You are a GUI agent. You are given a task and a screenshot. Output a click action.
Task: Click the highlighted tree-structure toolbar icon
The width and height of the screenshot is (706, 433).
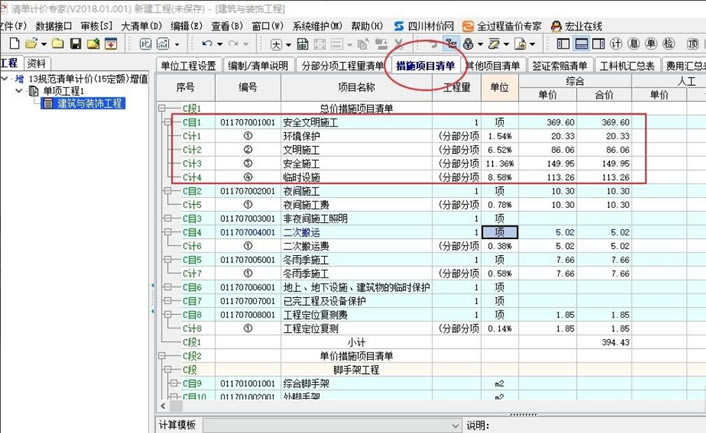coord(451,44)
